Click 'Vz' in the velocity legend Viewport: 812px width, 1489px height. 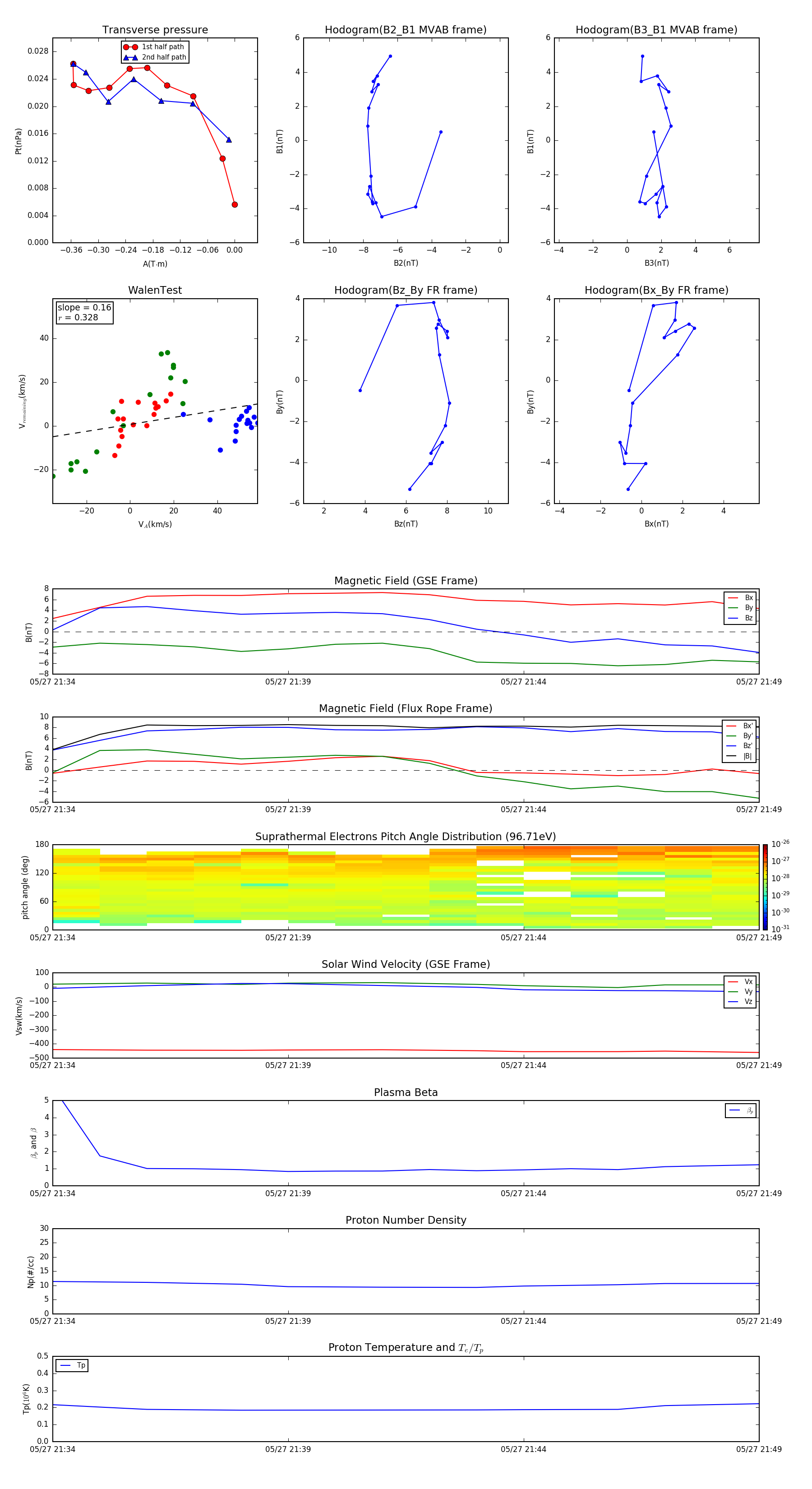748,1001
